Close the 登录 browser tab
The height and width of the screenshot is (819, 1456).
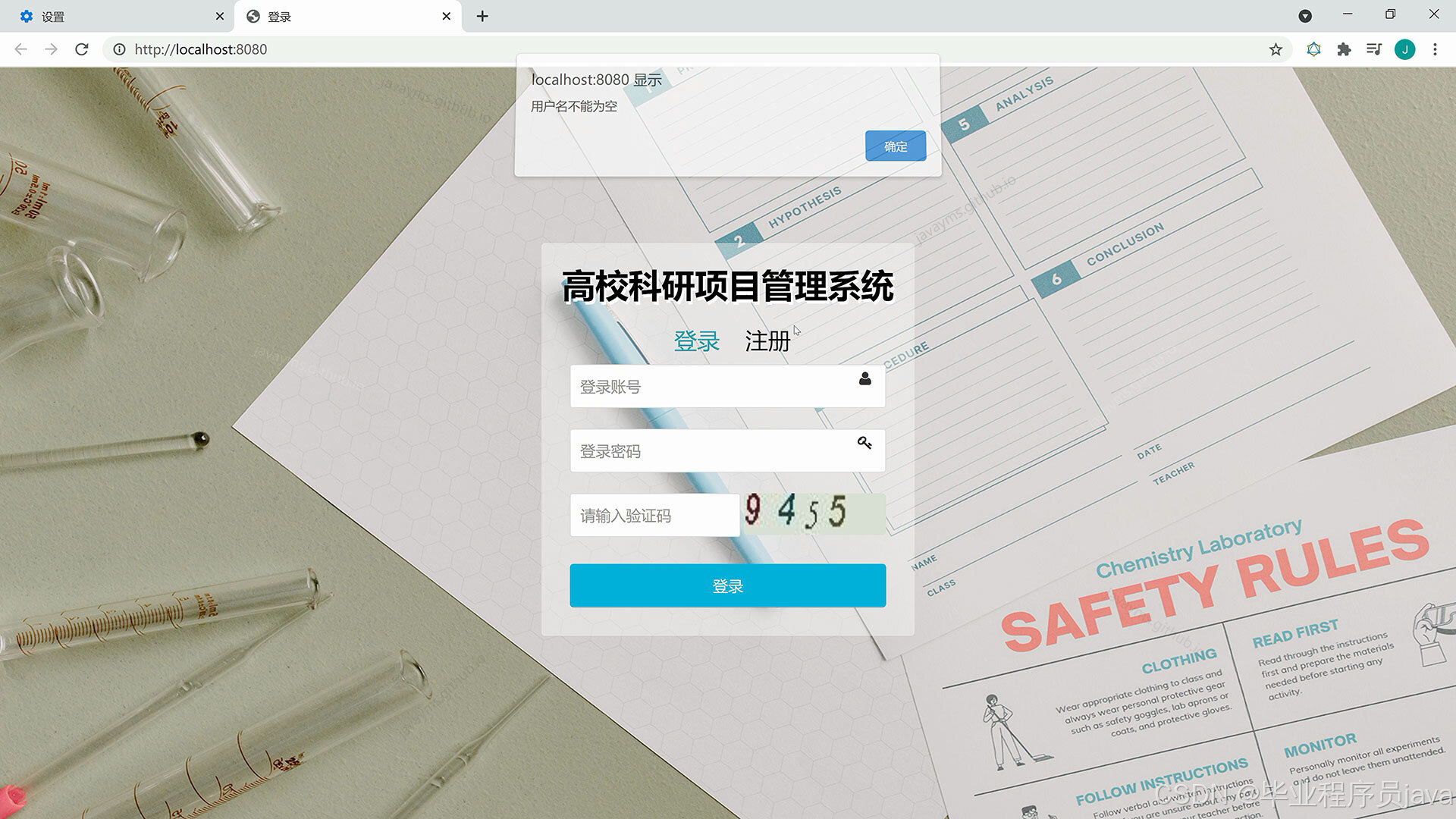(x=446, y=16)
